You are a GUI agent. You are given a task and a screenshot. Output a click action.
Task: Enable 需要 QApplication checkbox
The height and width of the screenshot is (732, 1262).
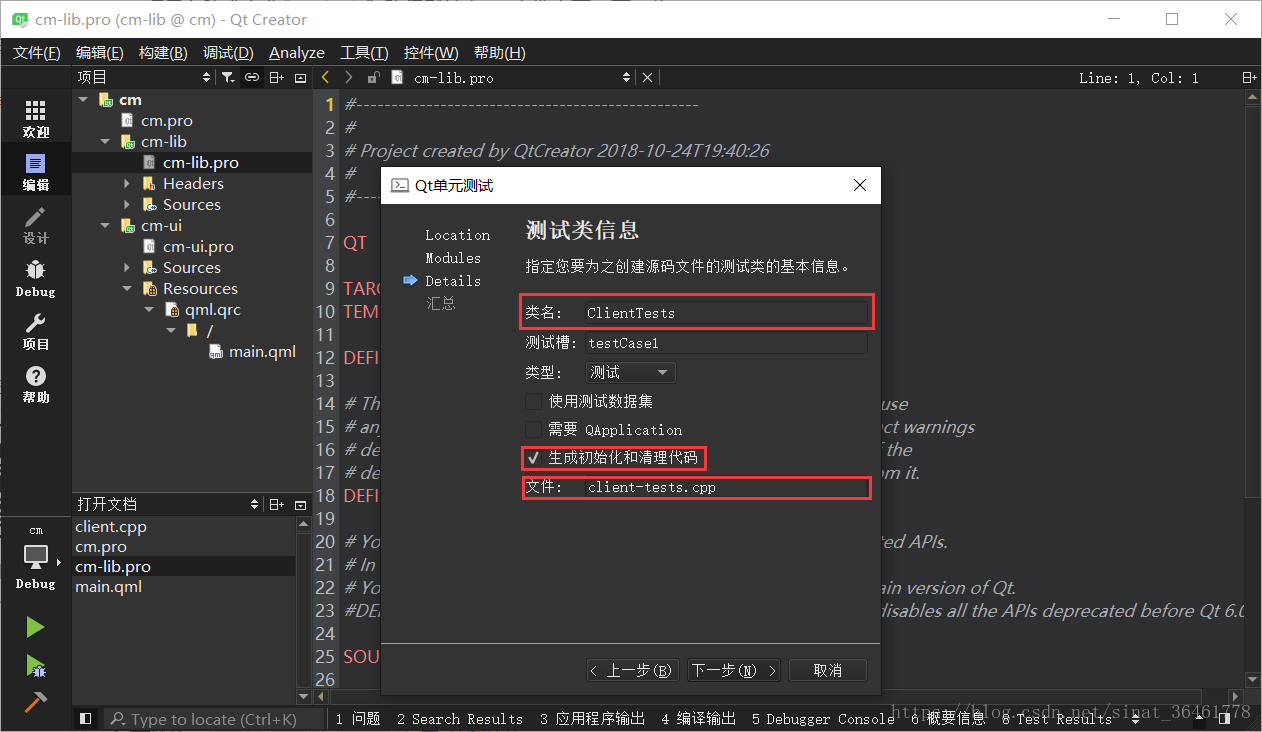[534, 429]
